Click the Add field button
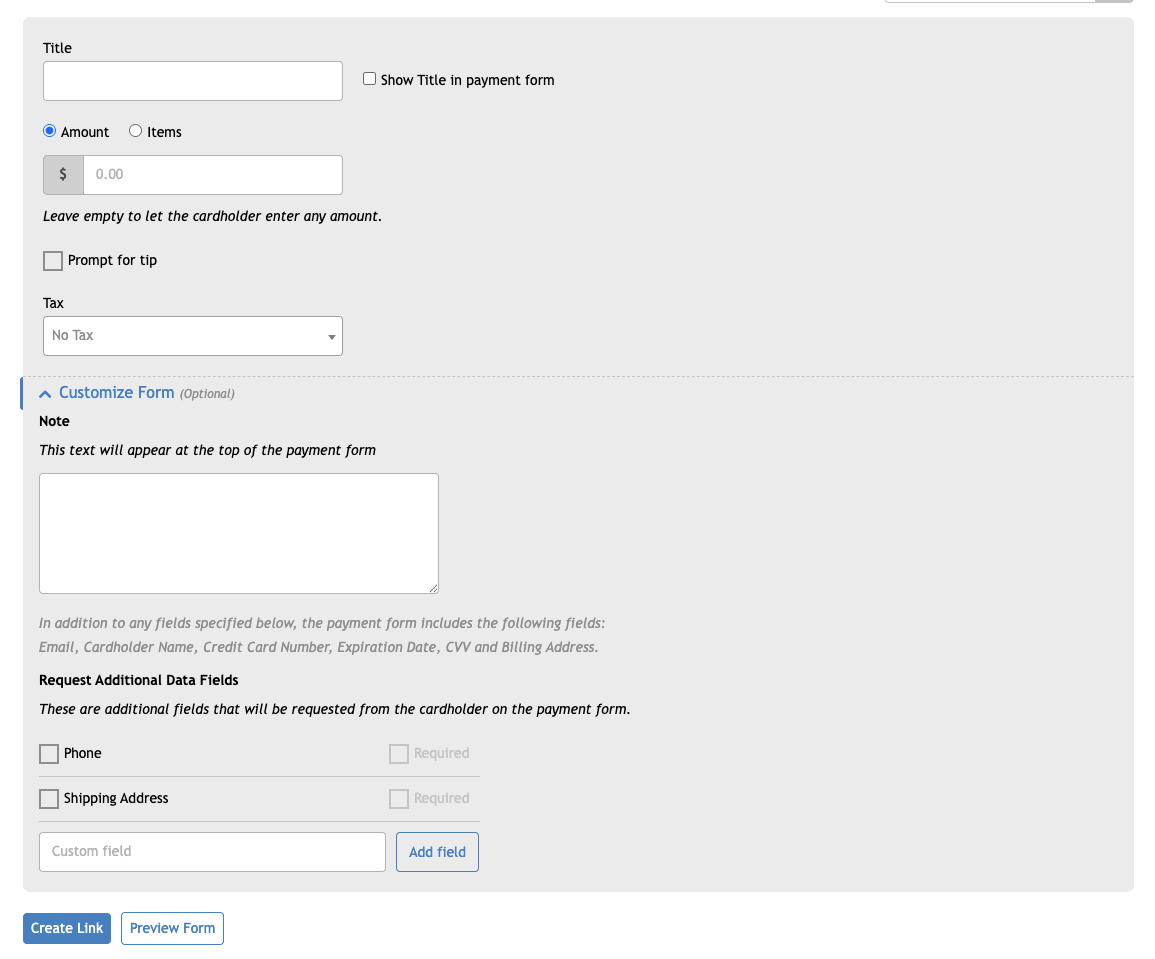This screenshot has height=959, width=1155. pyautogui.click(x=438, y=852)
